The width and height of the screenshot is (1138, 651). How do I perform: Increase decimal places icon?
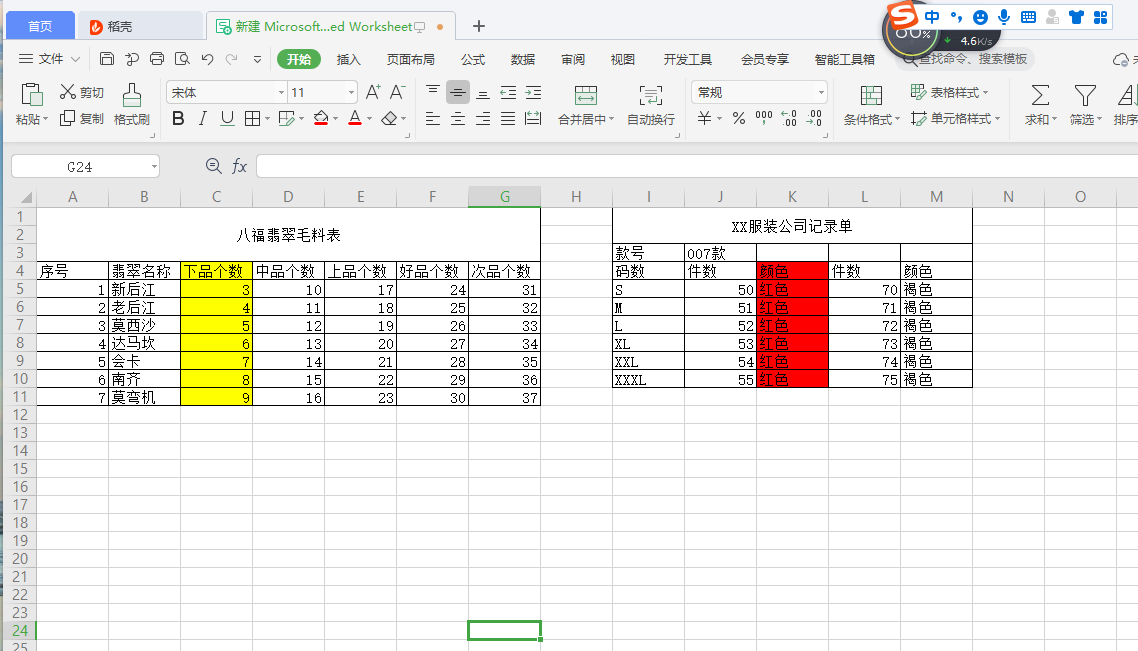pos(789,118)
